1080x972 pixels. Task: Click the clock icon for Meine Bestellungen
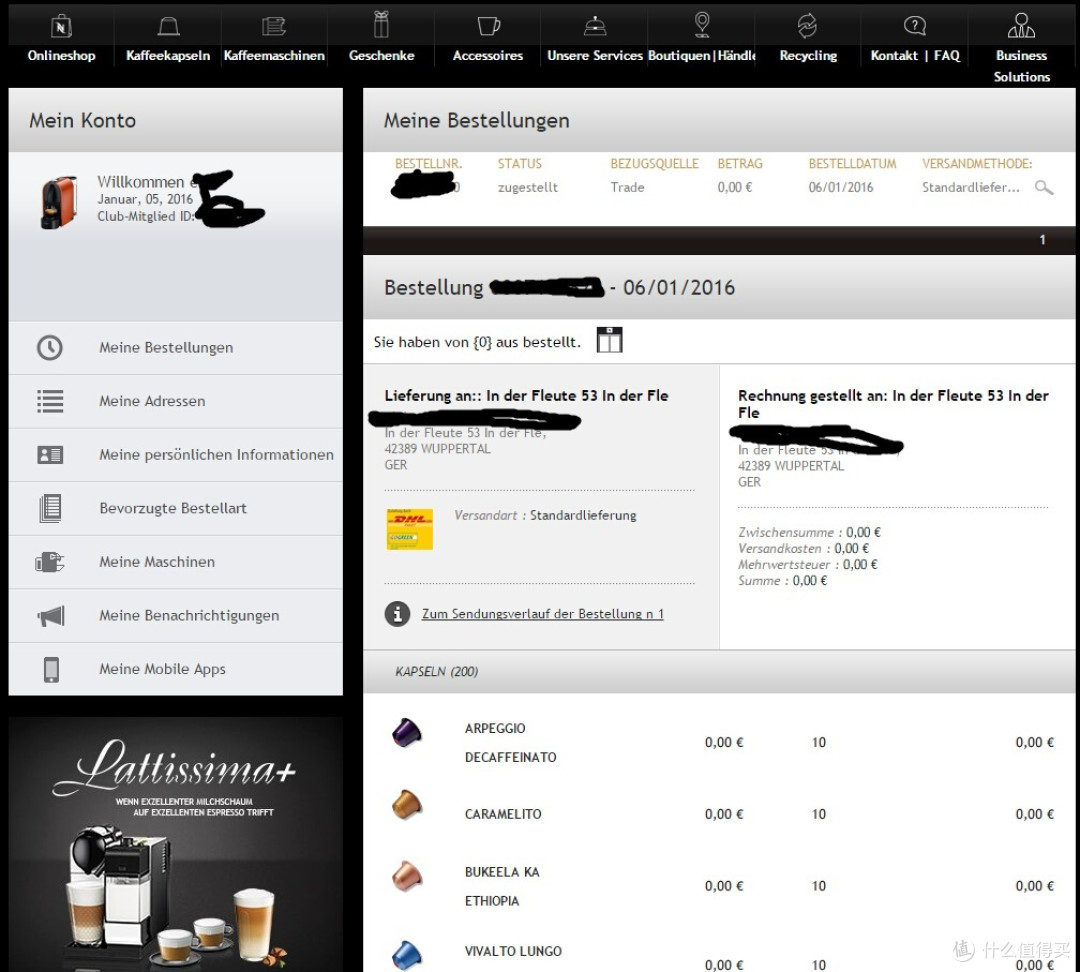(50, 347)
